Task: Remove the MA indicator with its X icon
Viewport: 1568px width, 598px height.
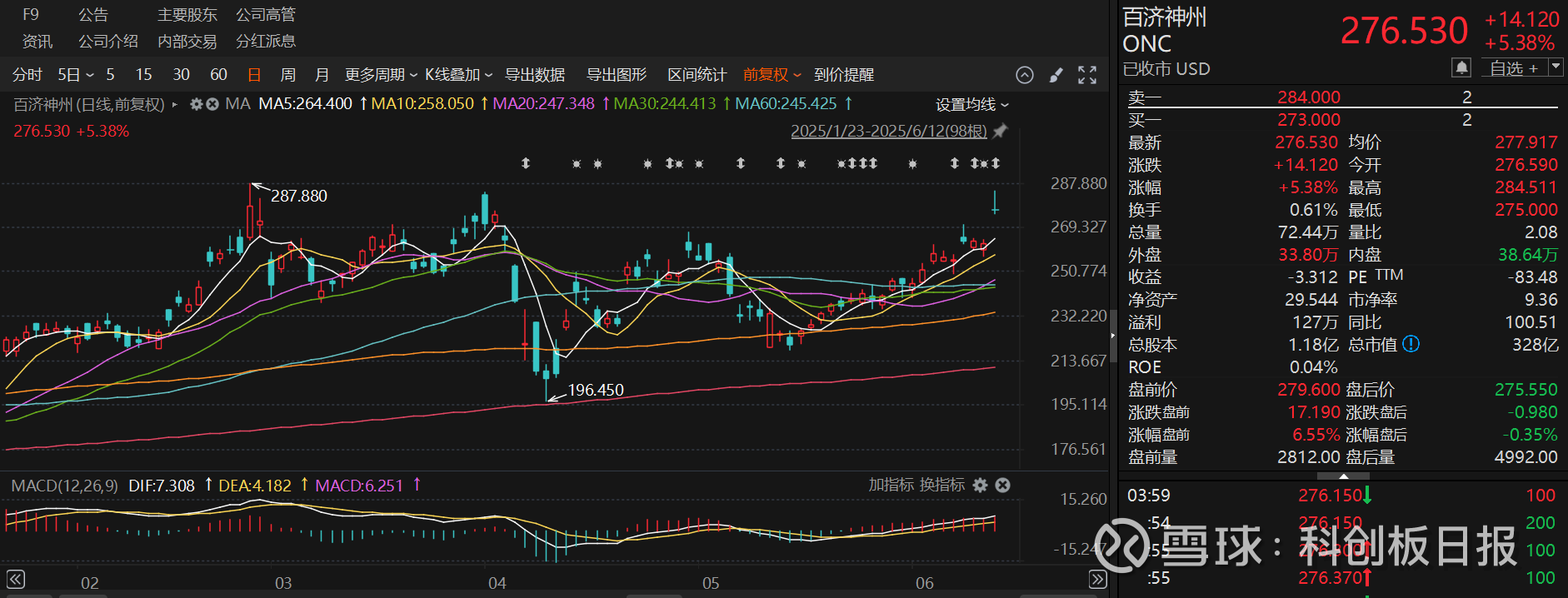Action: 212,104
